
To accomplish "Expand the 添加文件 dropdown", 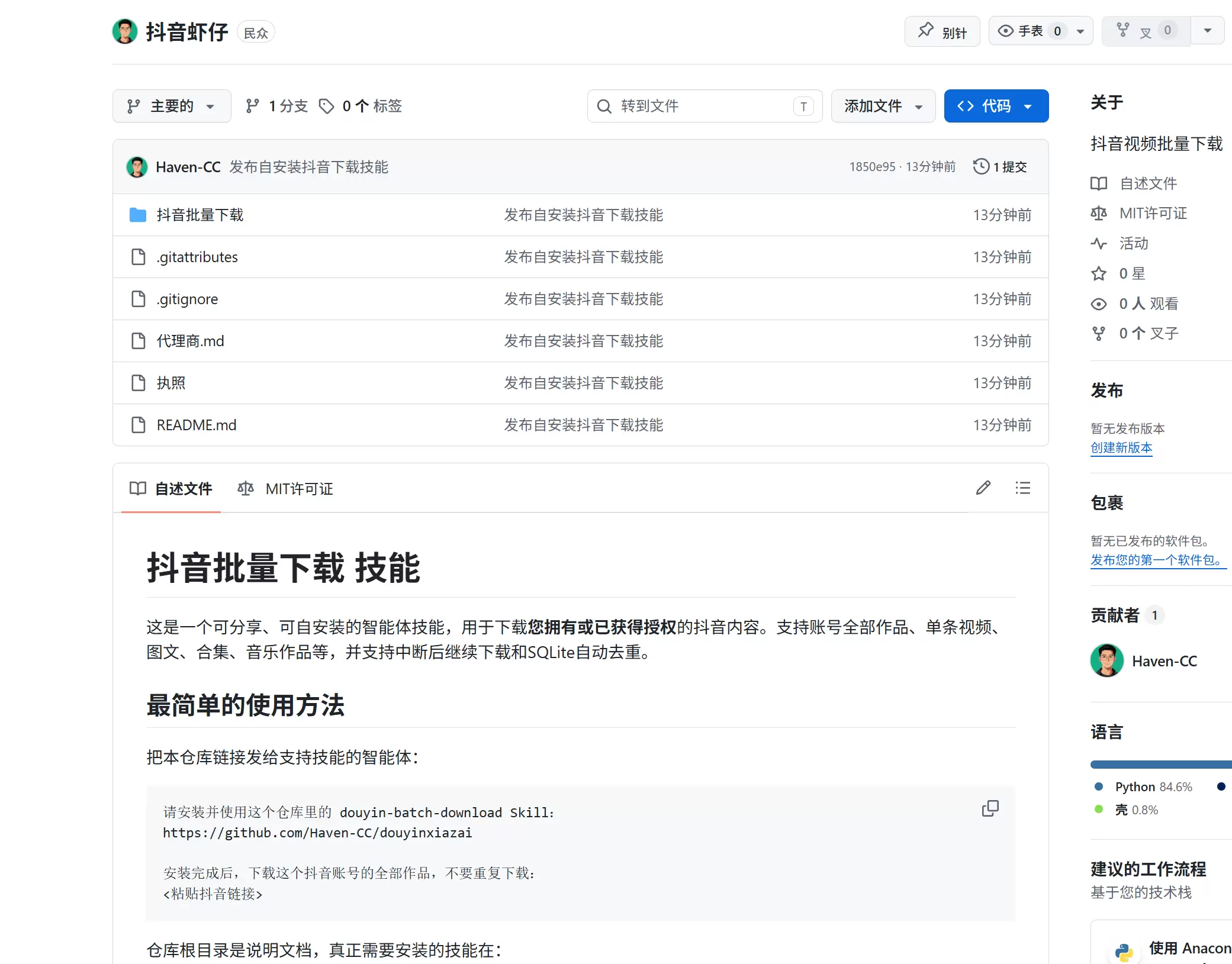I will coord(883,106).
